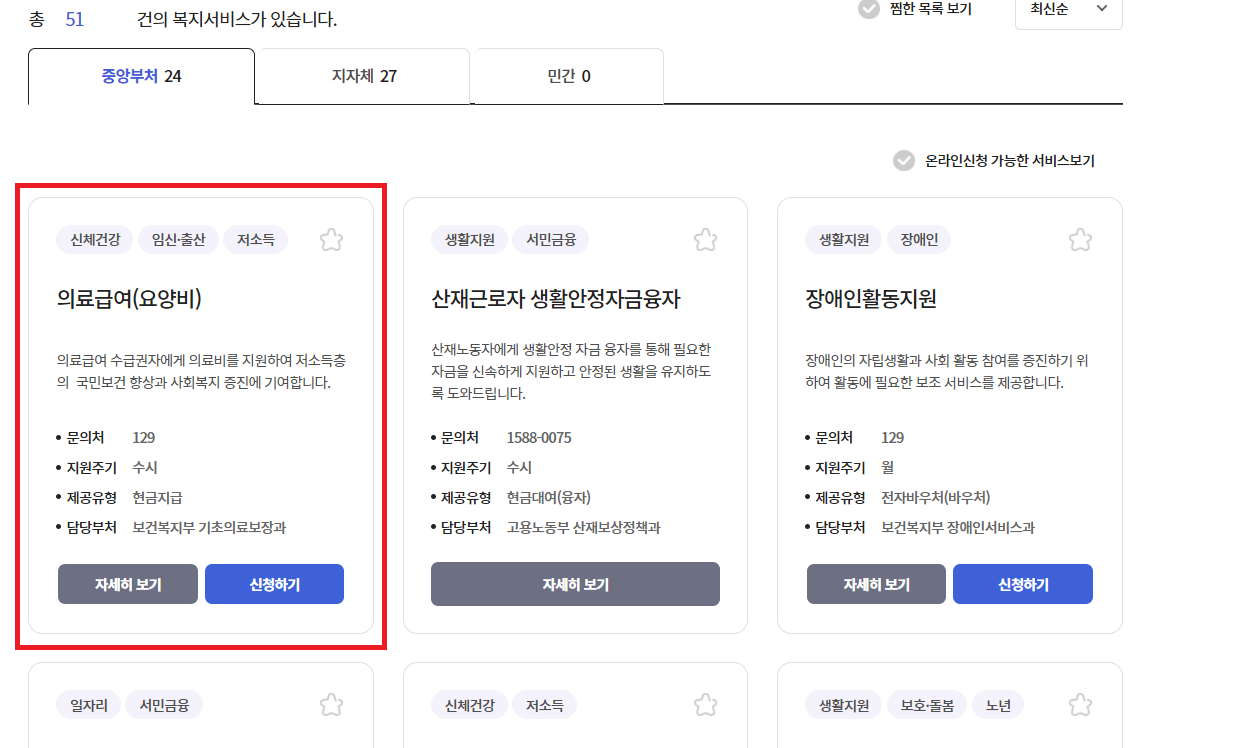The image size is (1247, 748).
Task: Click 자세히 보기 on 의료급여(요양비) card
Action: 128,584
